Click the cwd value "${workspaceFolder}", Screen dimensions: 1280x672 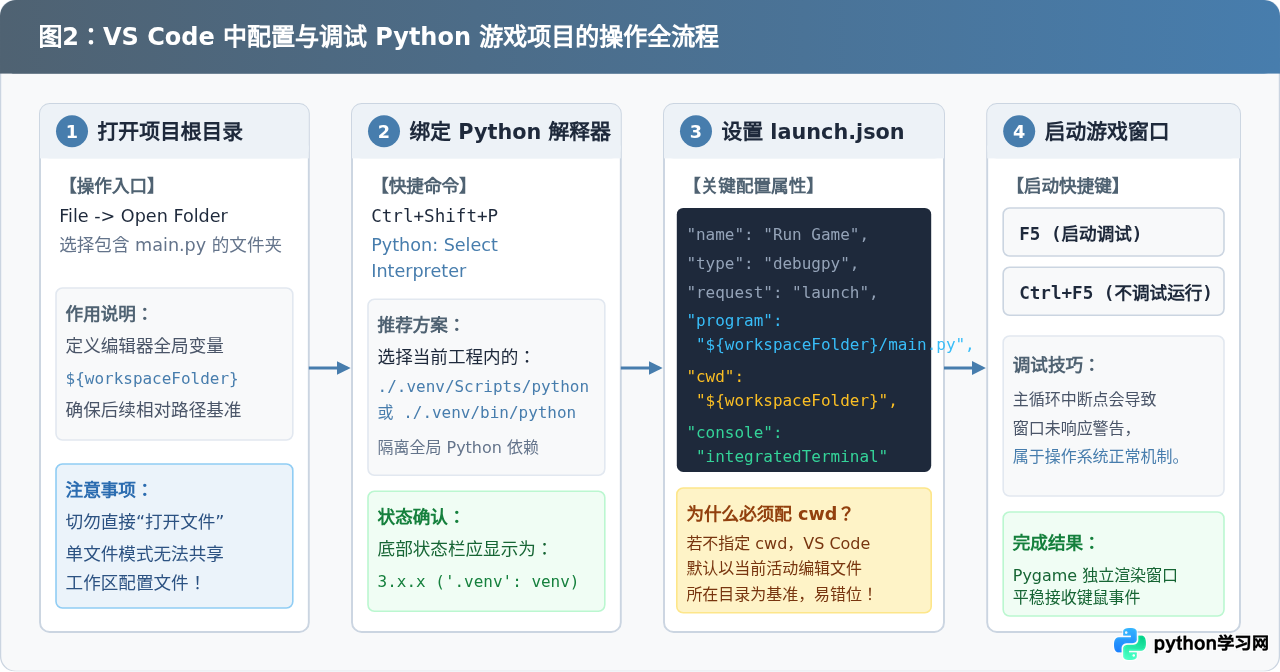click(x=797, y=401)
